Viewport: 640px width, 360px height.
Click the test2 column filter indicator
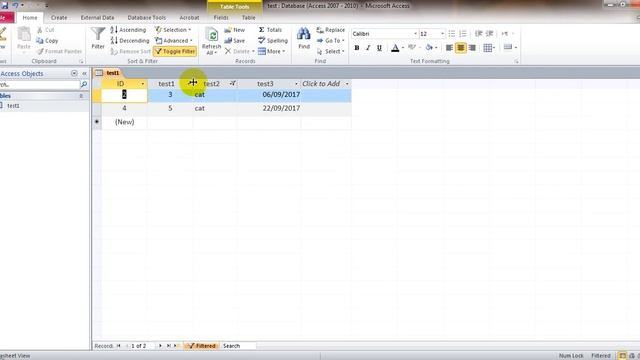(x=232, y=83)
